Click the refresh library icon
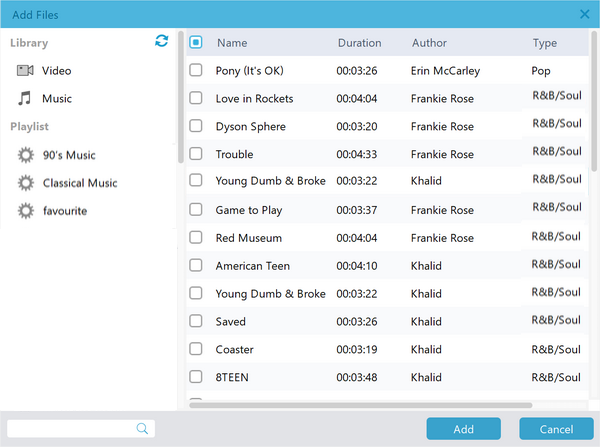Image resolution: width=600 pixels, height=447 pixels. tap(162, 41)
